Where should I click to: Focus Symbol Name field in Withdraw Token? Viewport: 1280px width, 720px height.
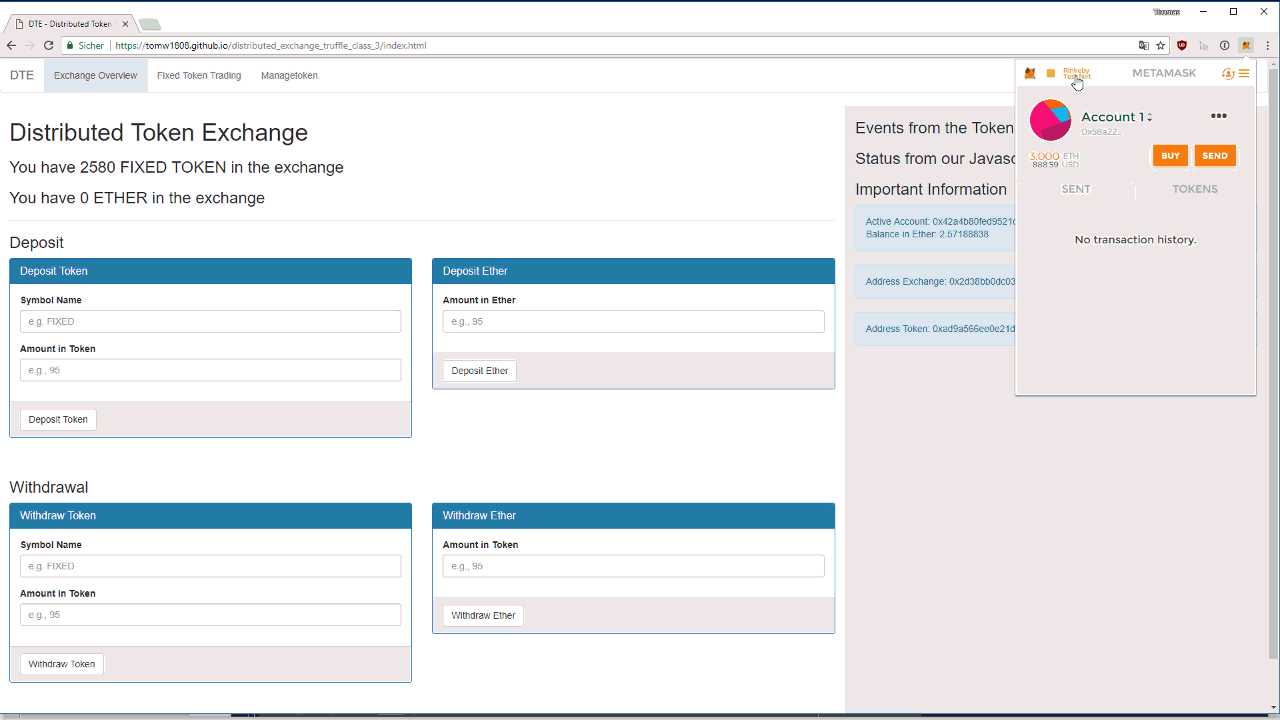coord(211,566)
